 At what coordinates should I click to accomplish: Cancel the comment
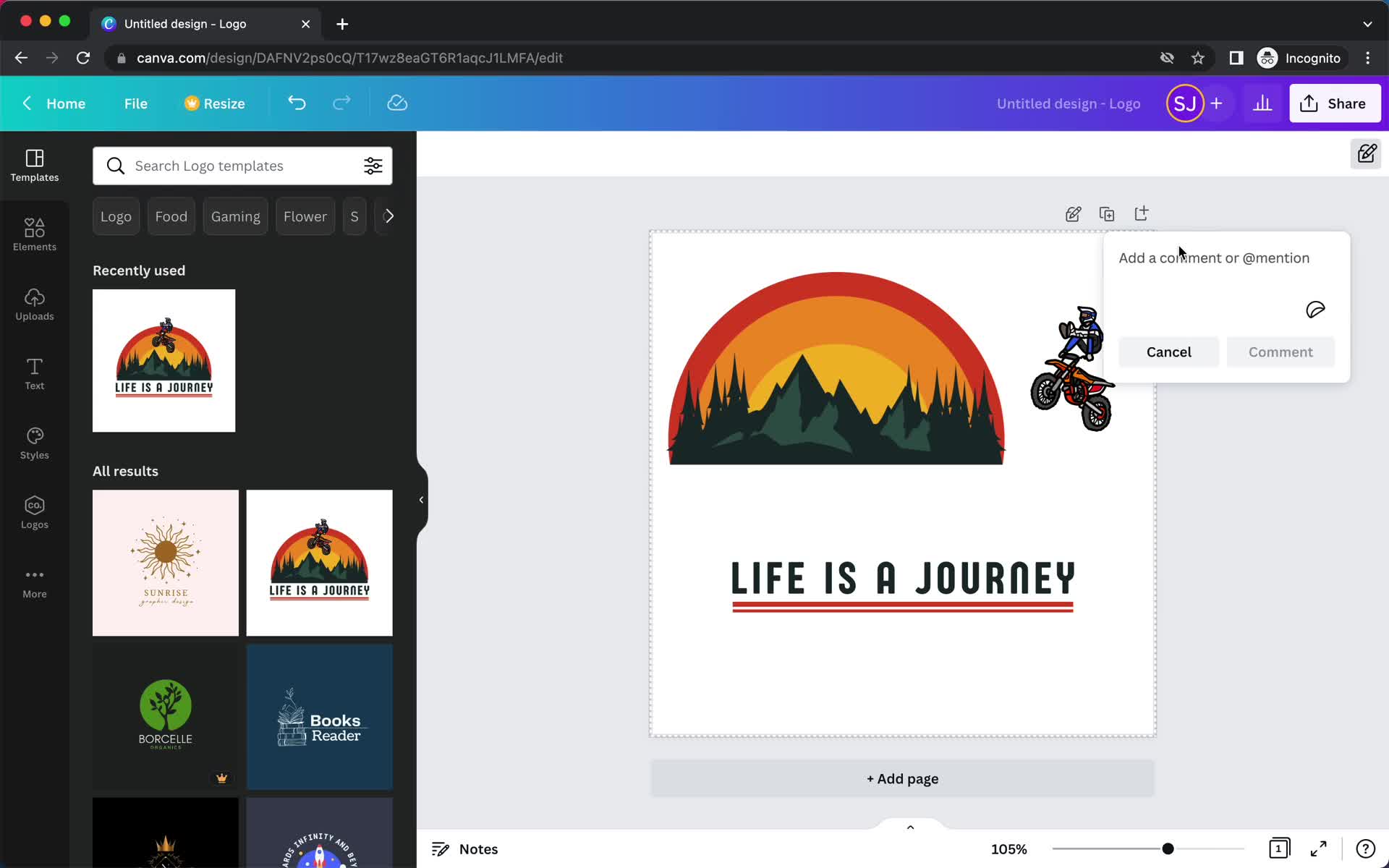click(x=1168, y=352)
